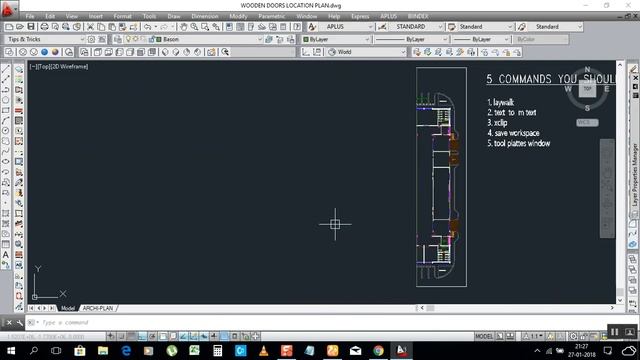Click the Text Style icon beside APLUS

(x=312, y=27)
